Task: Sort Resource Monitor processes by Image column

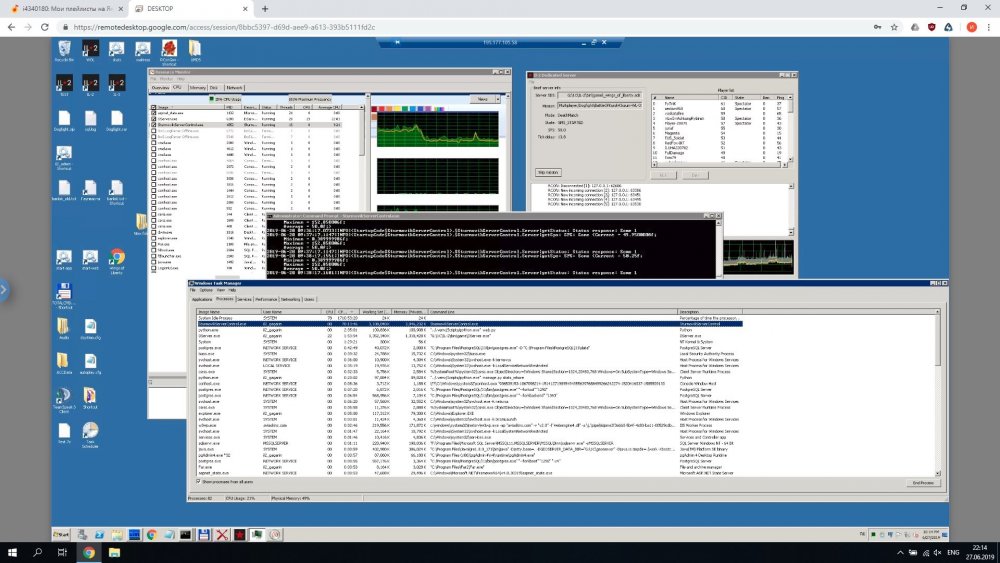Action: [189, 107]
